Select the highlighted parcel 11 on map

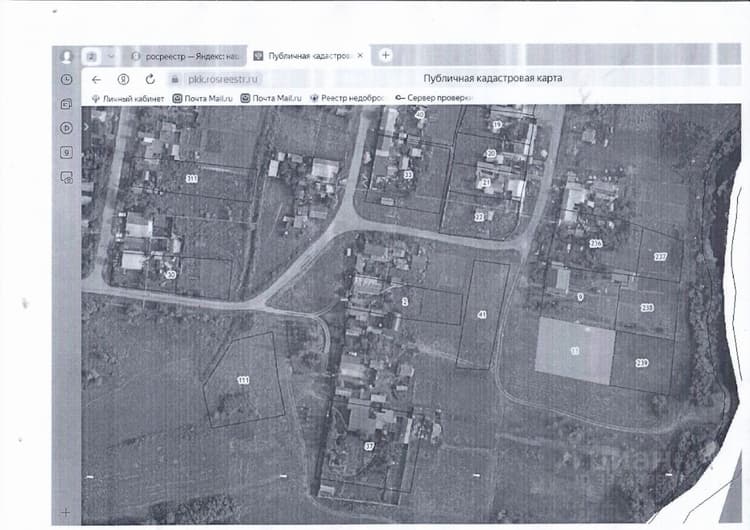click(x=575, y=351)
